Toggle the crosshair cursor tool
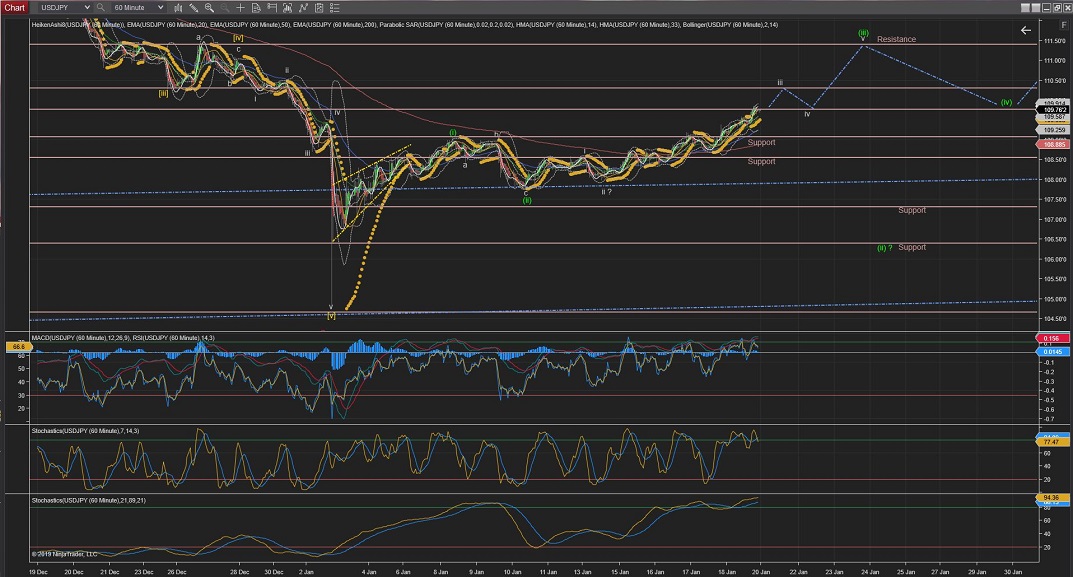Image resolution: width=1073 pixels, height=577 pixels. click(x=240, y=7)
